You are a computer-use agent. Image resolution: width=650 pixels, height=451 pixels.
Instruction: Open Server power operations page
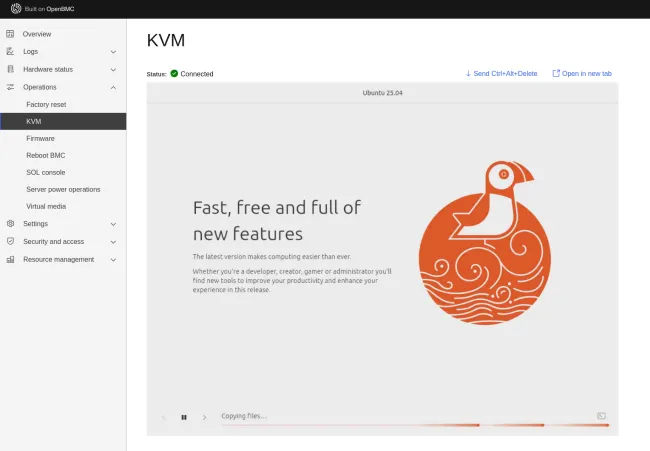coord(63,189)
